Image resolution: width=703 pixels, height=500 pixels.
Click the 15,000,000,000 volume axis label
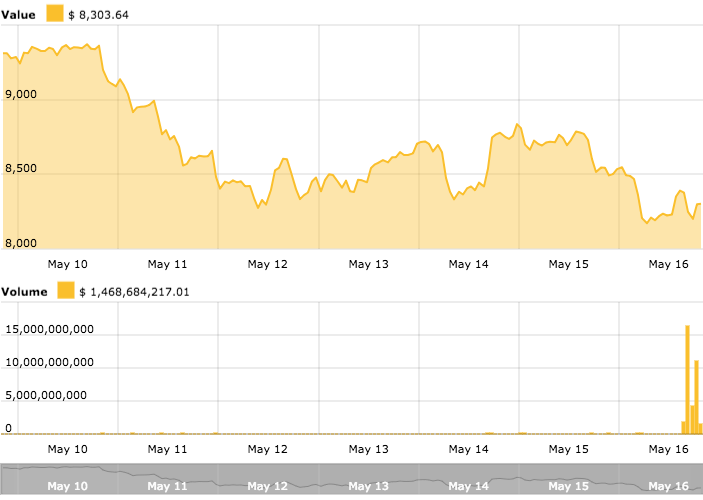pyautogui.click(x=49, y=329)
